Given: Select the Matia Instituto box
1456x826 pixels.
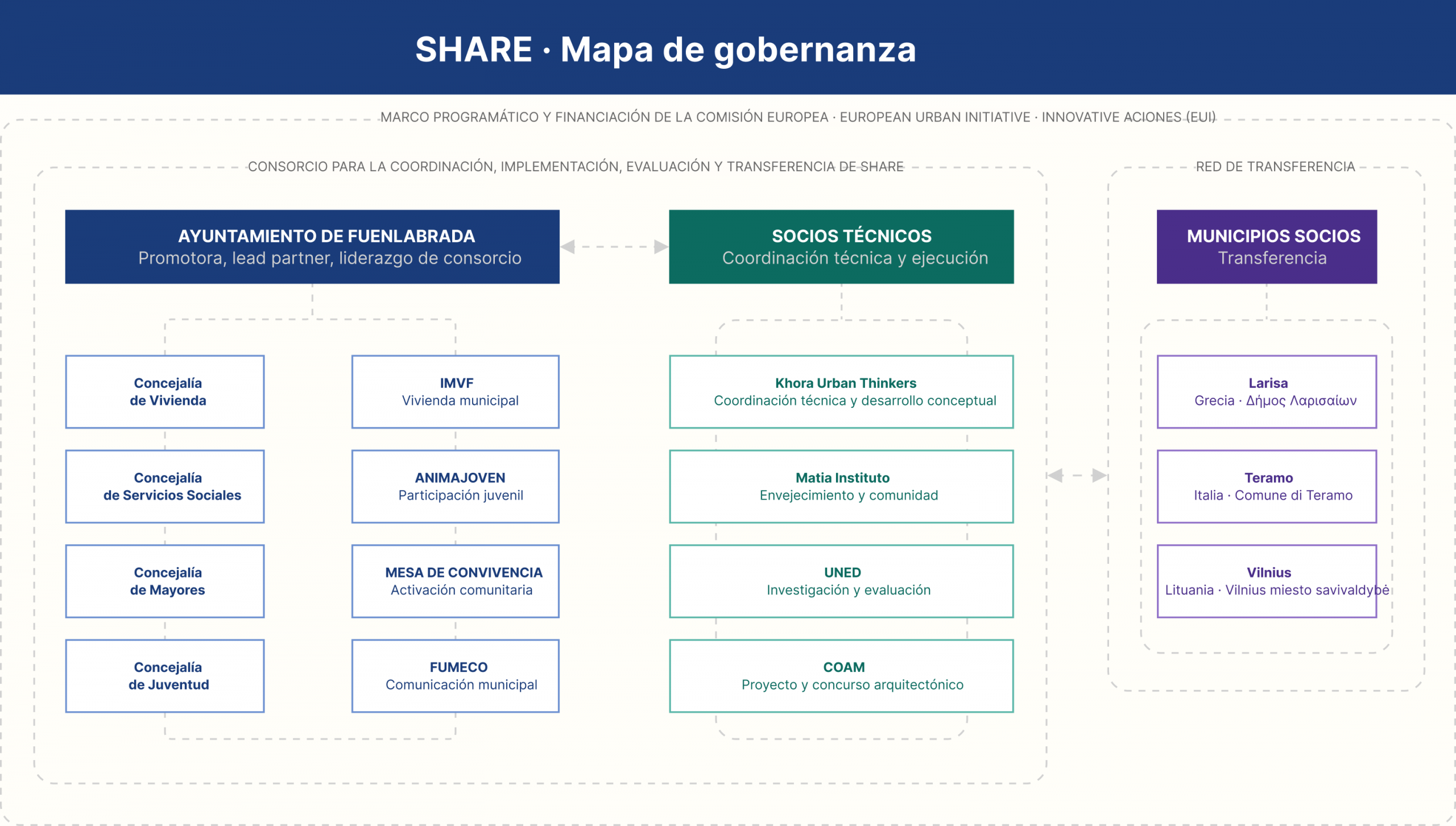Looking at the screenshot, I should [841, 486].
